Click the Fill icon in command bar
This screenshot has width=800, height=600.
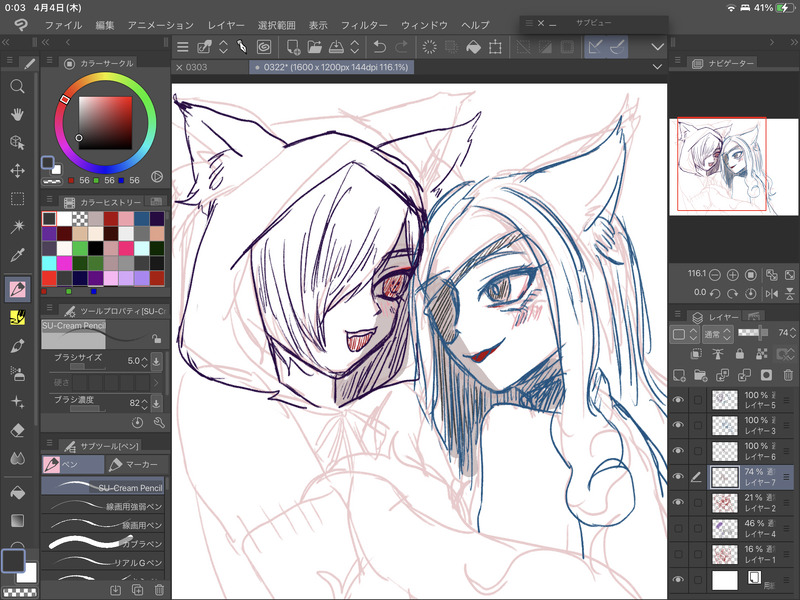tap(473, 47)
